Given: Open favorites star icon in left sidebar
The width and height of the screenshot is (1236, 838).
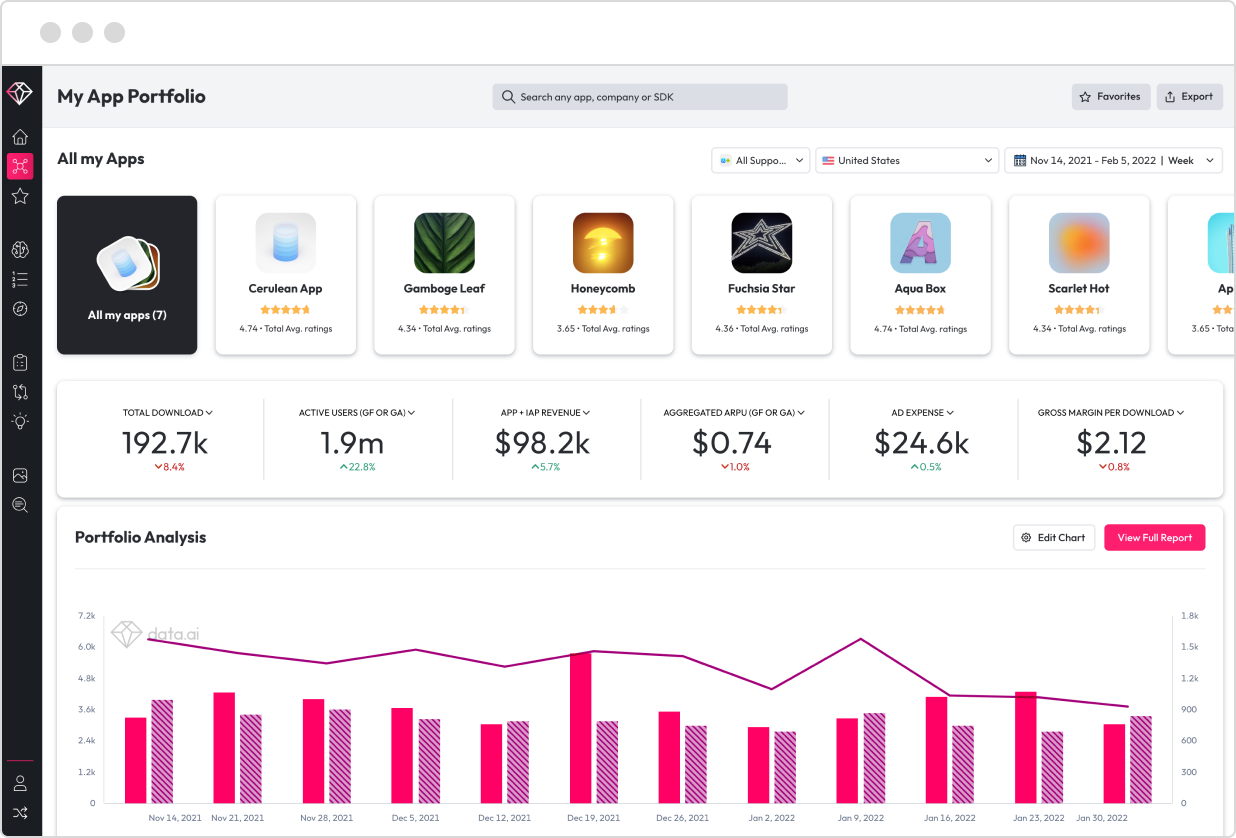Looking at the screenshot, I should [20, 196].
